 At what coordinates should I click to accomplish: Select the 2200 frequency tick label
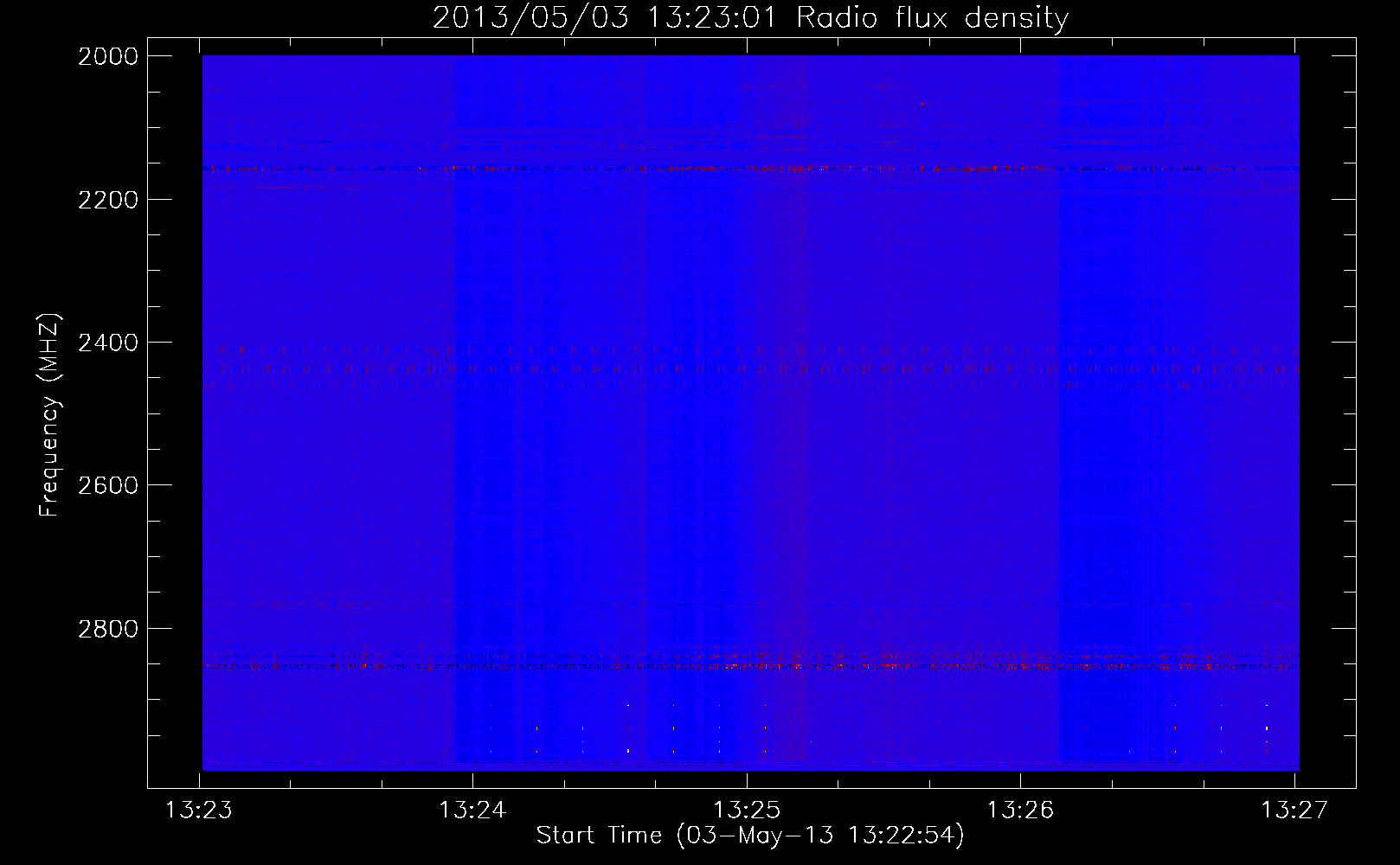(108, 200)
